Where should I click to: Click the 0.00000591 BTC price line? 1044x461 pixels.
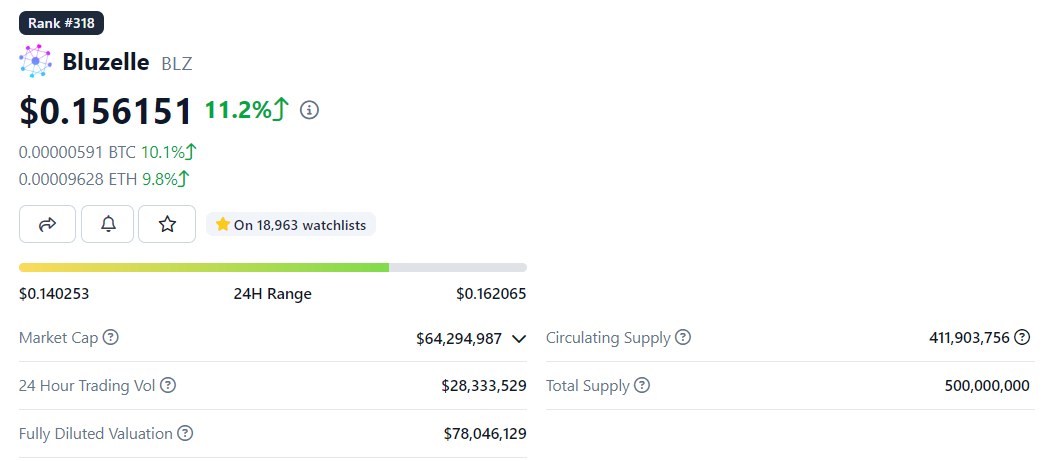pos(78,152)
